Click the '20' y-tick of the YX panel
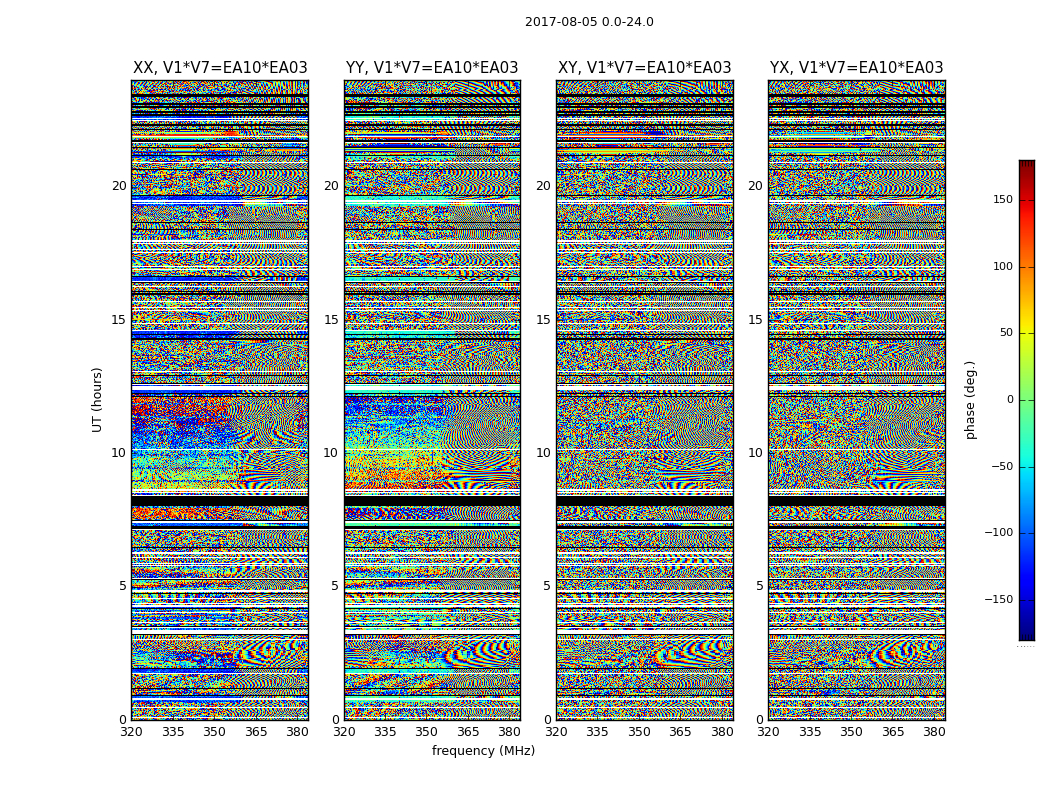Viewport: 1050px width, 800px height. tap(755, 186)
